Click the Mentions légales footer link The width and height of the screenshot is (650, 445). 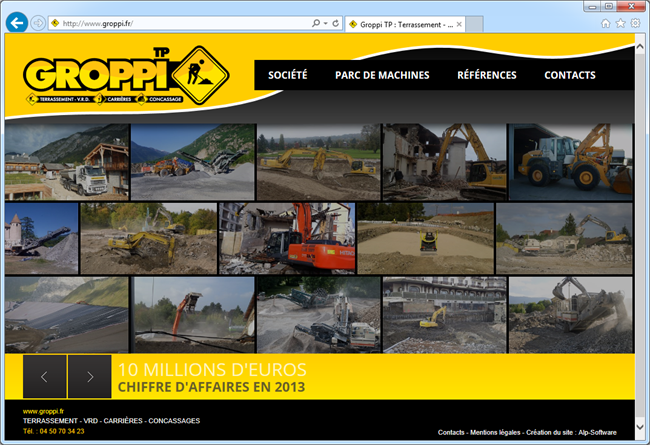point(496,433)
